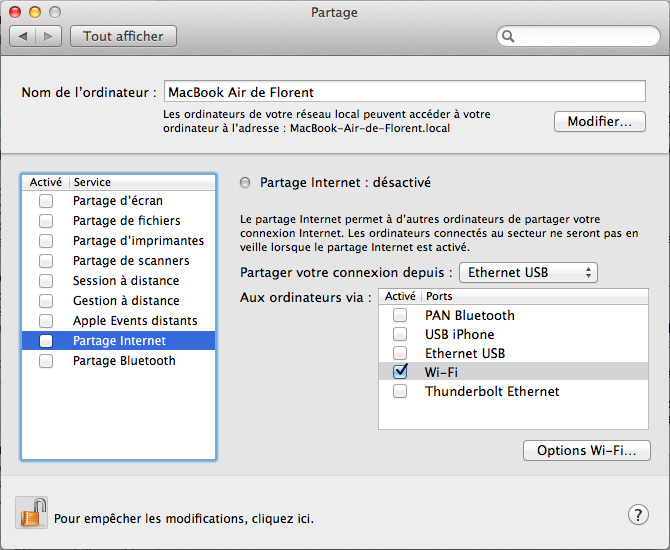670x550 pixels.
Task: Enable the PAN Bluetooth port checkbox
Action: 400,315
